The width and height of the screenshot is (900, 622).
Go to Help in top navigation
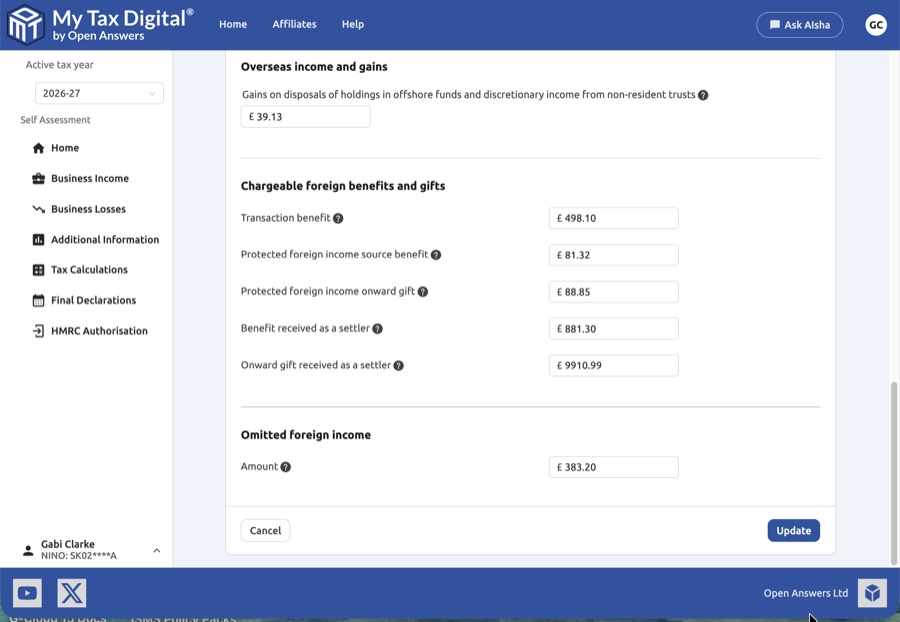click(x=352, y=25)
